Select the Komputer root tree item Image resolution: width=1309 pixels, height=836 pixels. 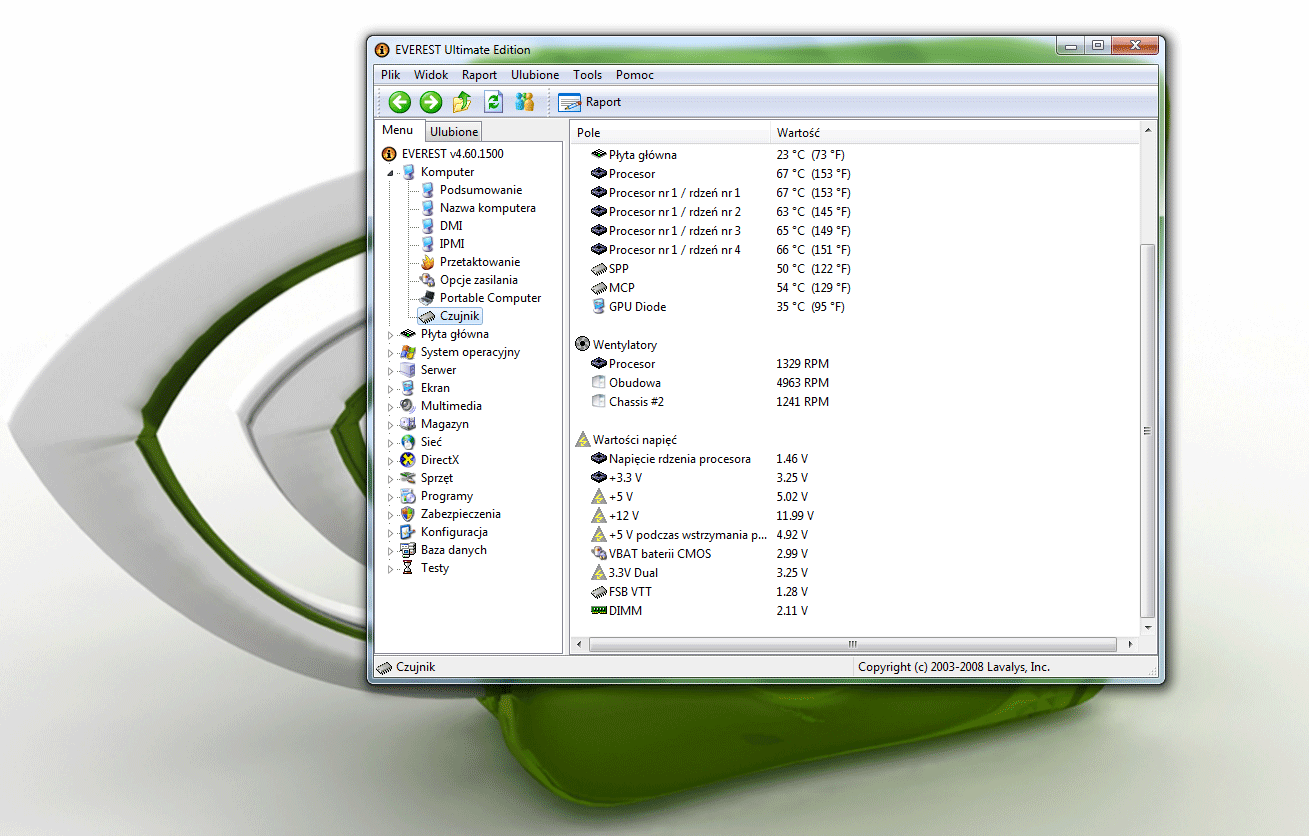point(447,172)
